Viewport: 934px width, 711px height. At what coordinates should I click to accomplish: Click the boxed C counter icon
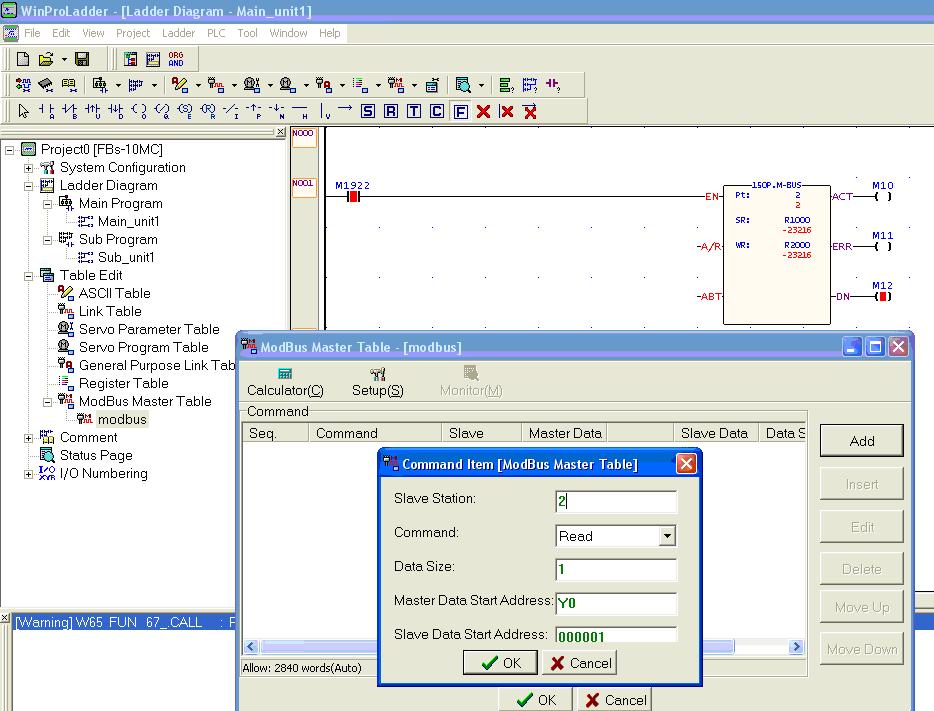437,111
